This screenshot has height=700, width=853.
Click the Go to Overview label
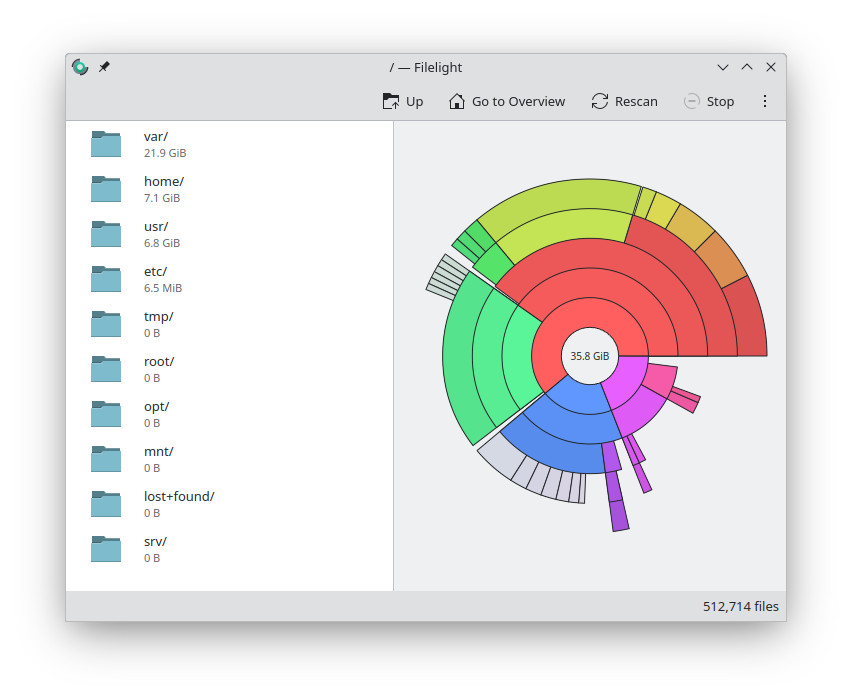pyautogui.click(x=518, y=102)
